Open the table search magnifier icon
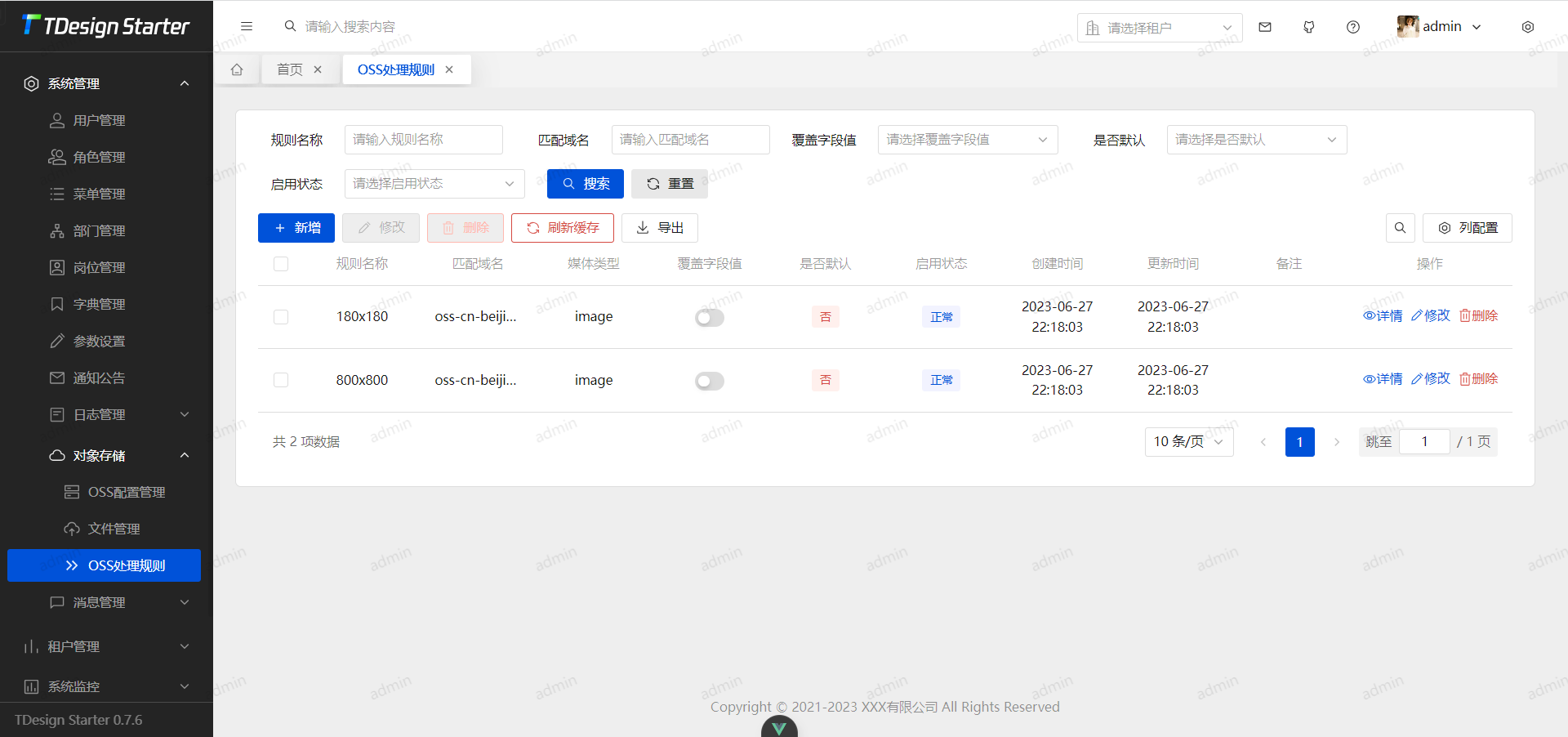Screen dimensions: 1568x737 click(x=1400, y=228)
